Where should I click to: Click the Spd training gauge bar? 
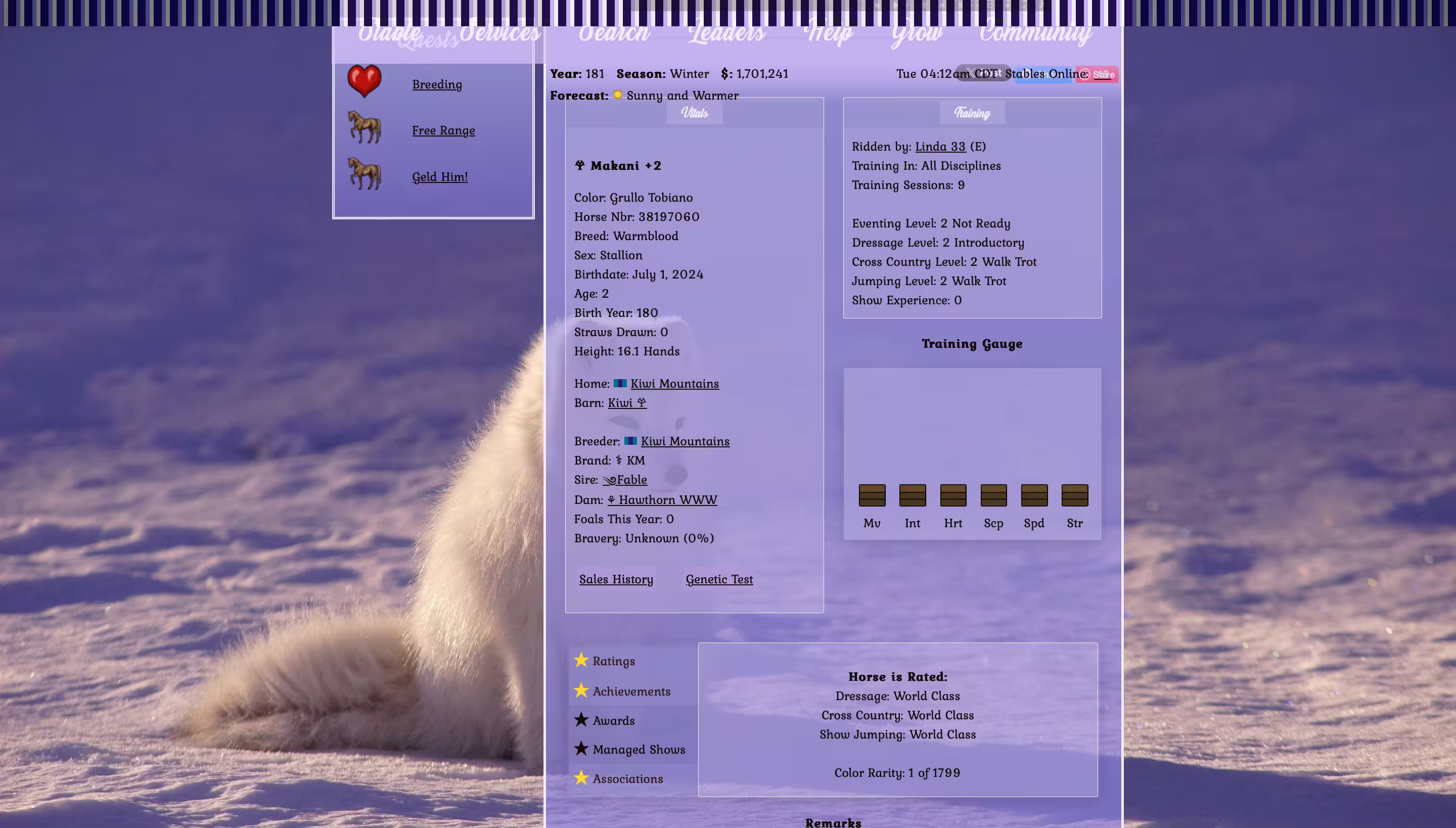(x=1034, y=495)
